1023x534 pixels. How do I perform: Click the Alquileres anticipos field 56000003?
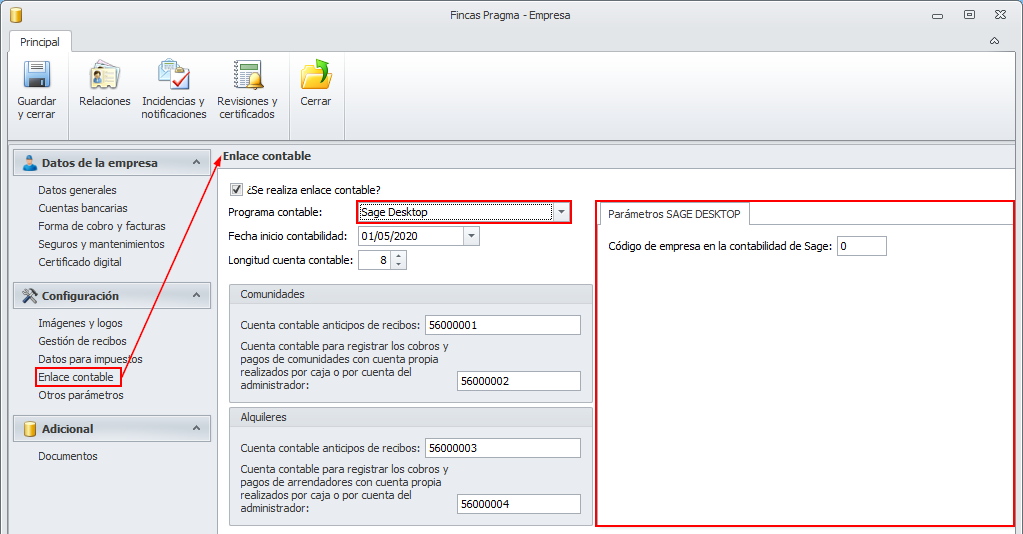pyautogui.click(x=502, y=448)
